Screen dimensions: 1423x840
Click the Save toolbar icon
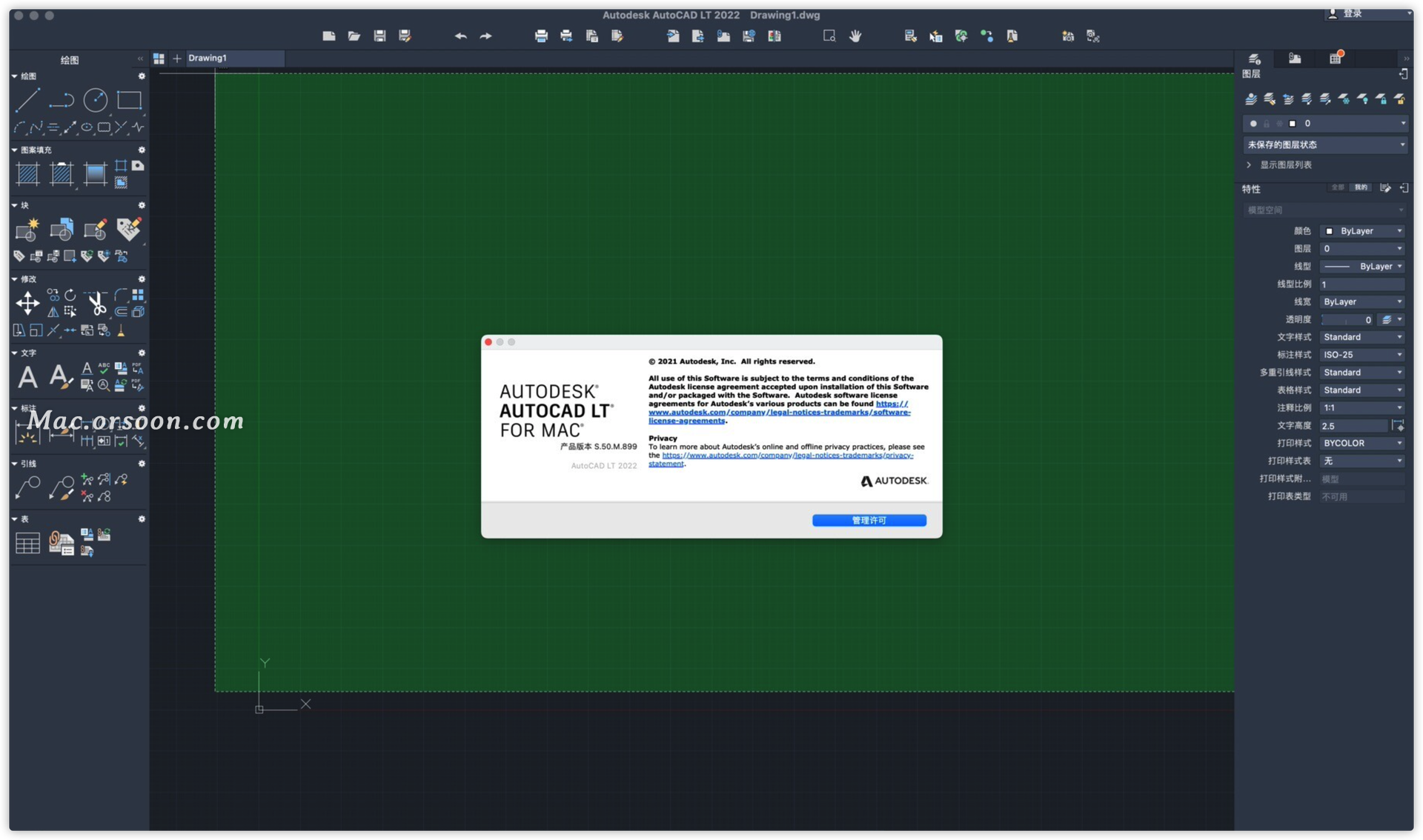click(x=379, y=36)
